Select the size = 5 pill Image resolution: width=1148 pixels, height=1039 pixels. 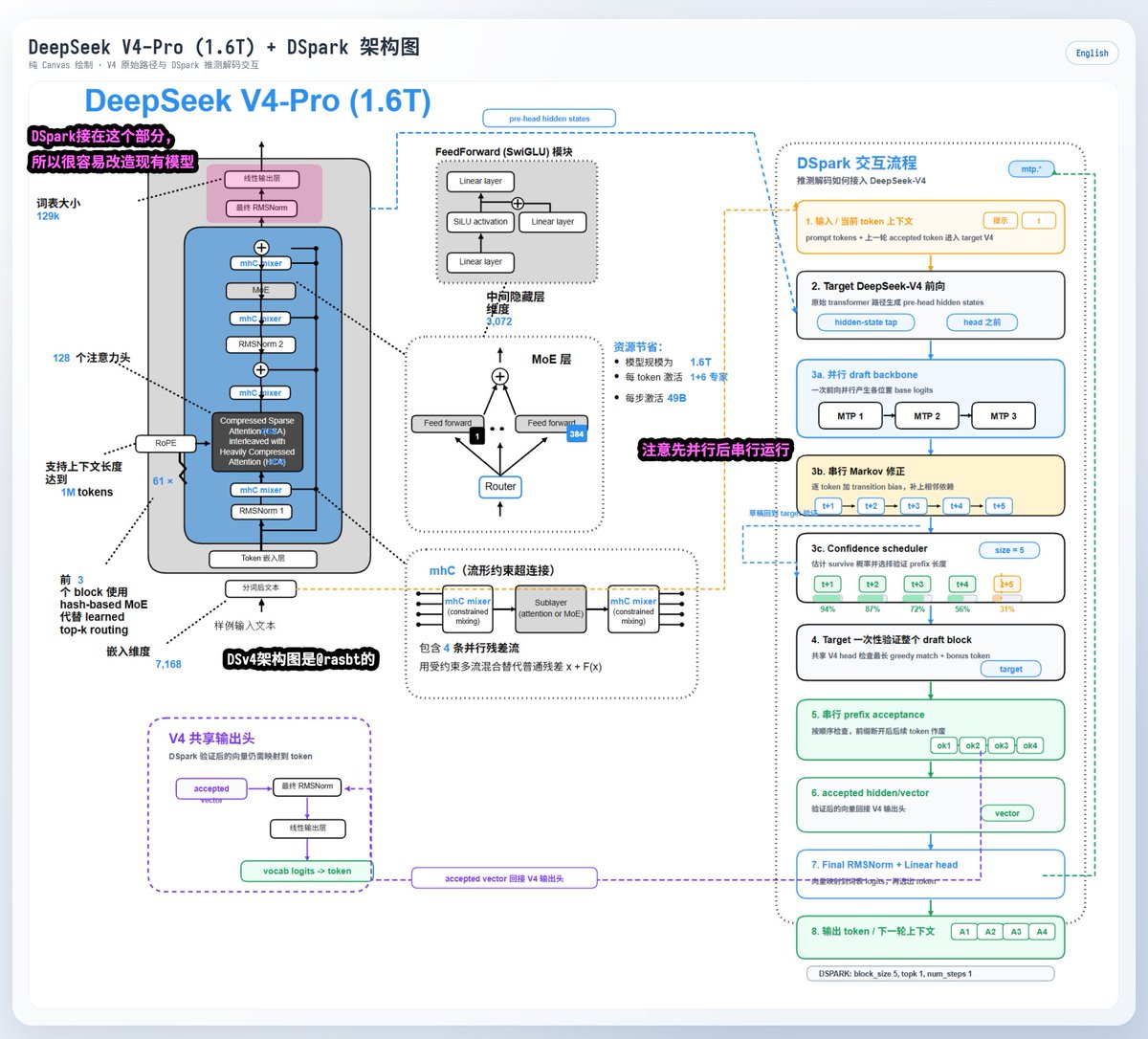pos(1009,550)
